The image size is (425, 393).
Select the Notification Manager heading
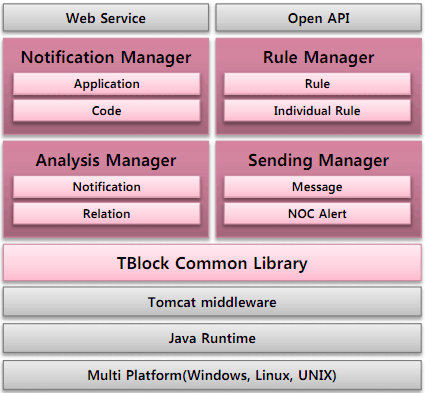[x=106, y=57]
